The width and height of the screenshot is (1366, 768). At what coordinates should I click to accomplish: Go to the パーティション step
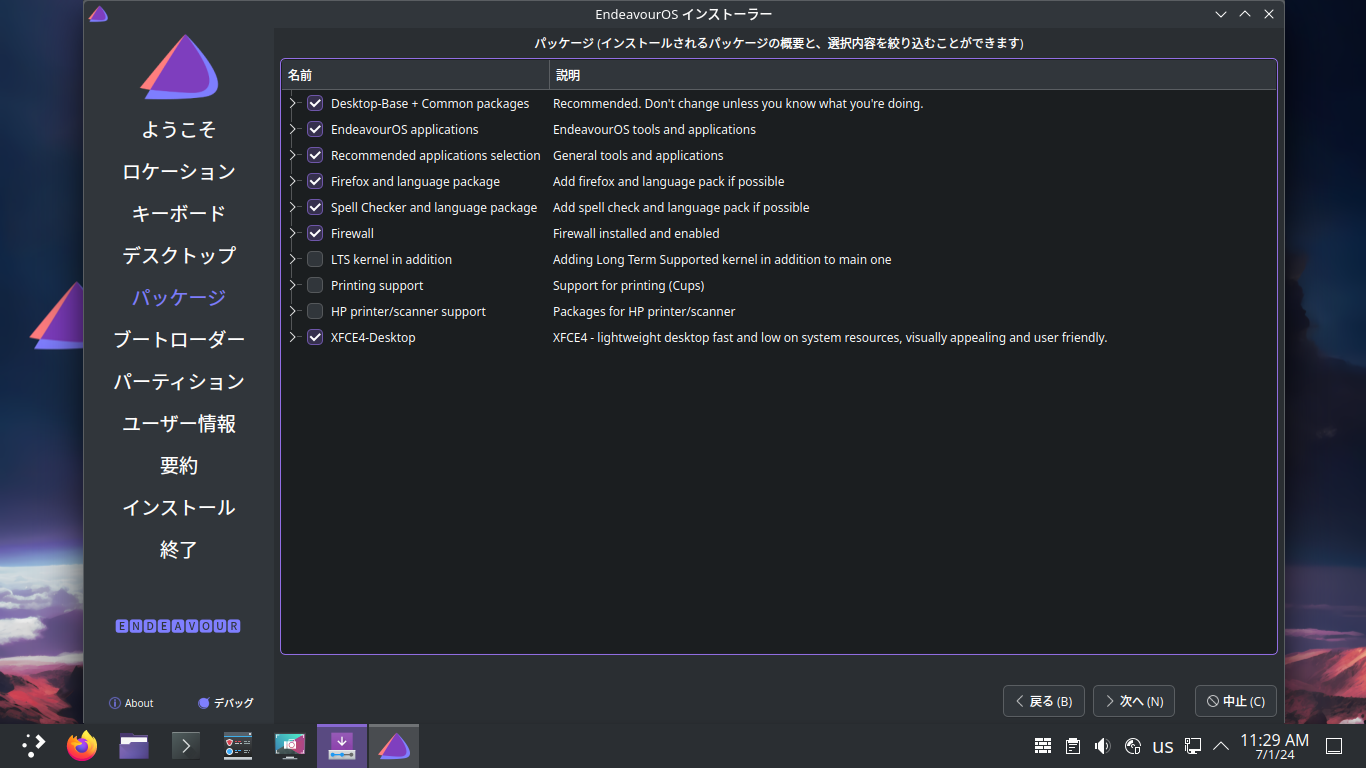click(x=179, y=382)
